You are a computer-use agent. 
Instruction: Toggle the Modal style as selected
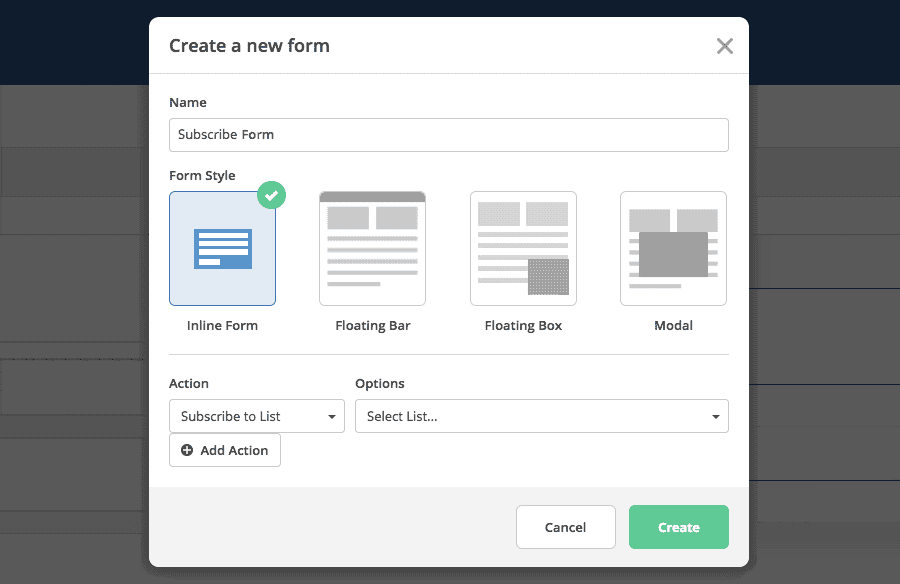coord(673,247)
